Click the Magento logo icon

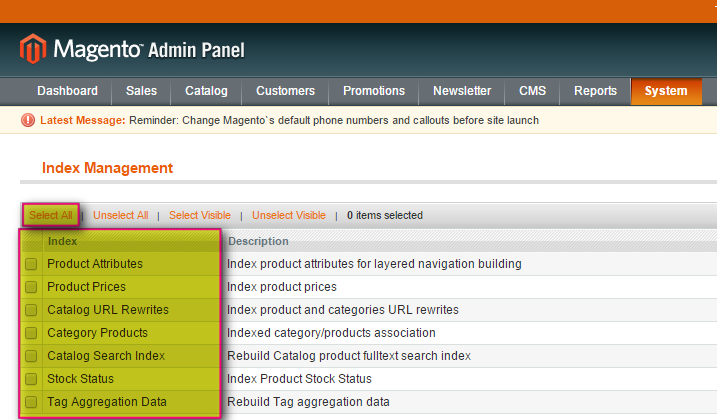pyautogui.click(x=33, y=49)
